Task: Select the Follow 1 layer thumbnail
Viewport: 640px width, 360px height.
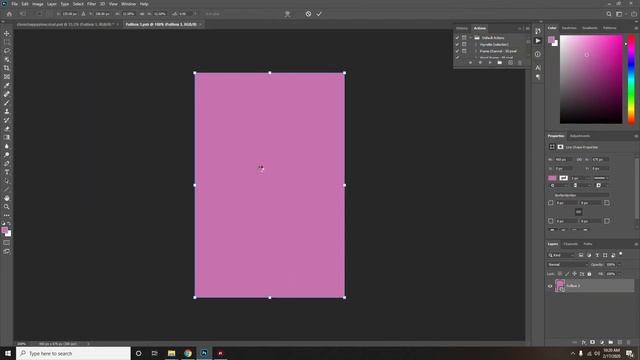Action: [x=560, y=286]
